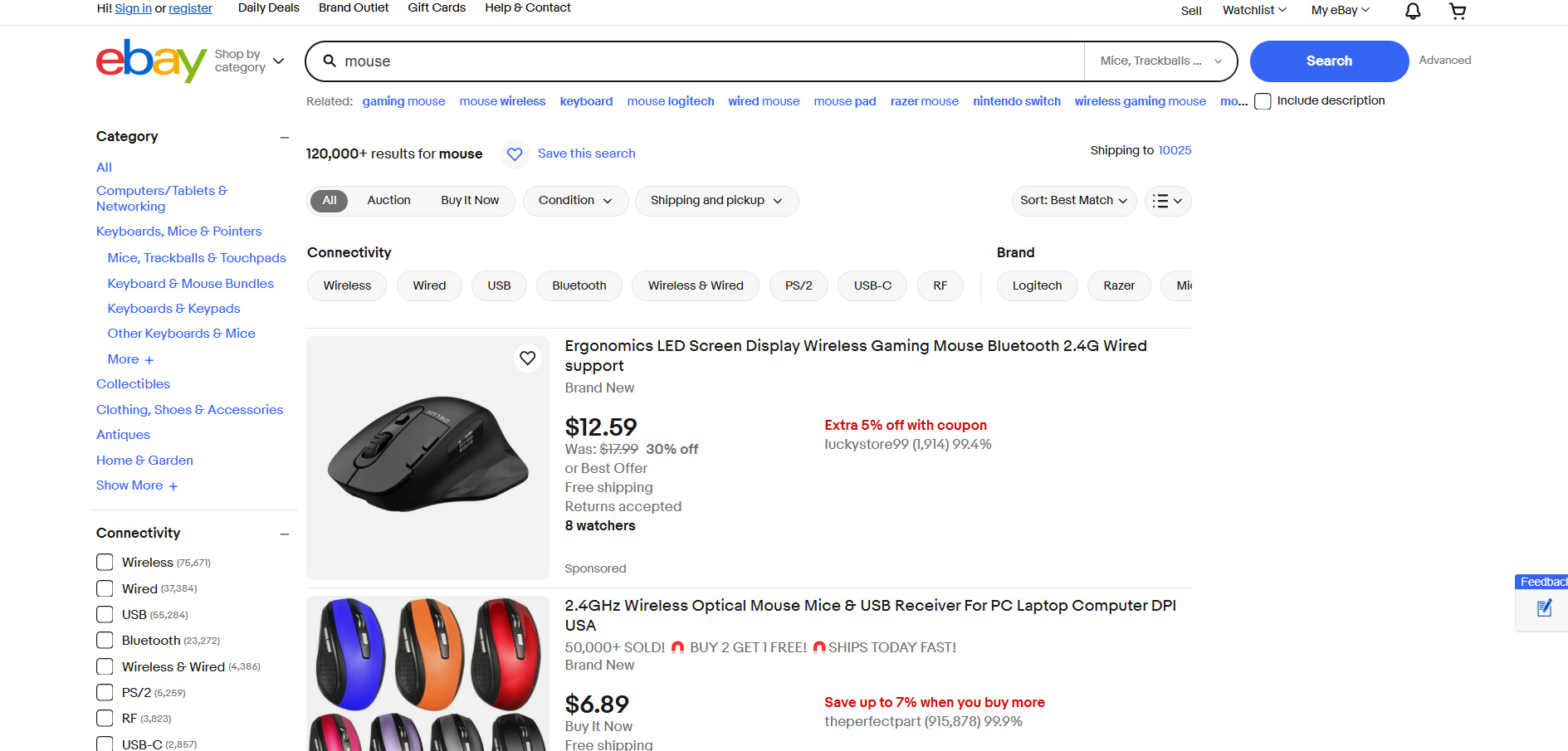1568x751 pixels.
Task: Switch to the Auction tab
Action: 388,200
